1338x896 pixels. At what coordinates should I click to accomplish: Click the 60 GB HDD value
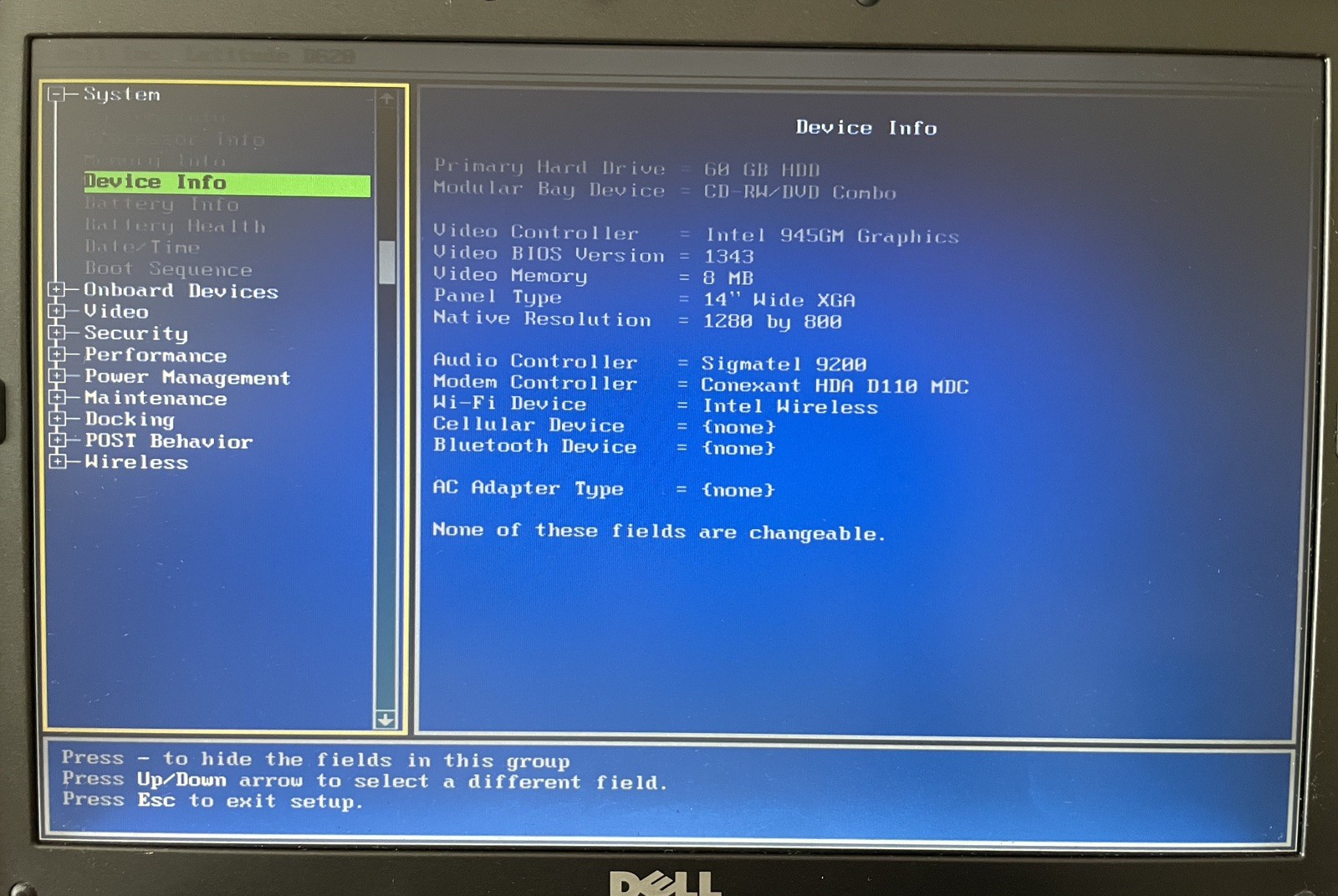click(x=762, y=170)
